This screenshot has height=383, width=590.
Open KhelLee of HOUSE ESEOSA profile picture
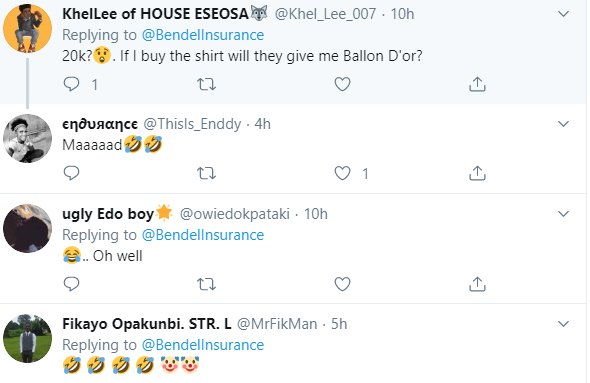click(x=27, y=29)
